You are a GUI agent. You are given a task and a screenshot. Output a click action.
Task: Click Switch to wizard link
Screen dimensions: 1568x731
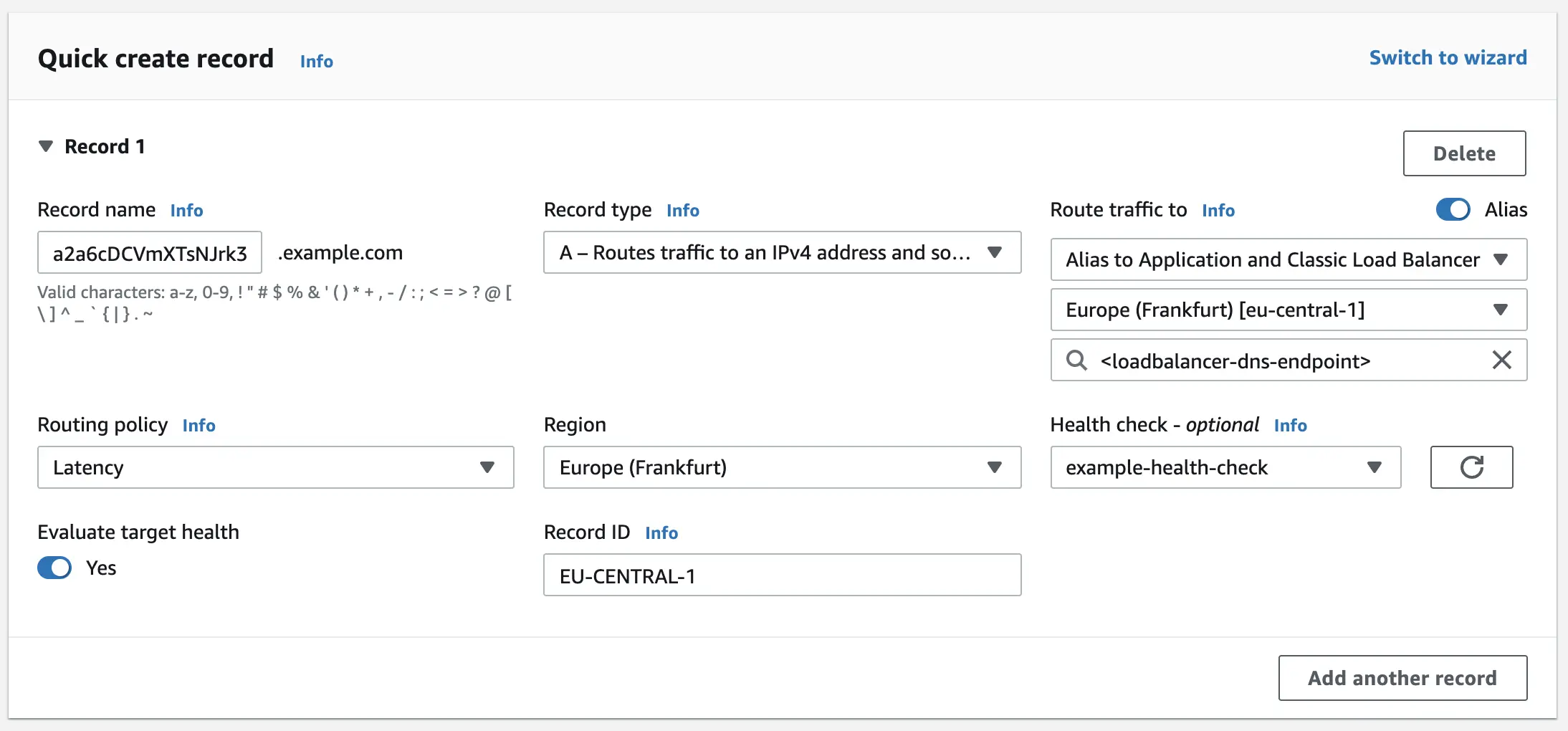click(1448, 58)
